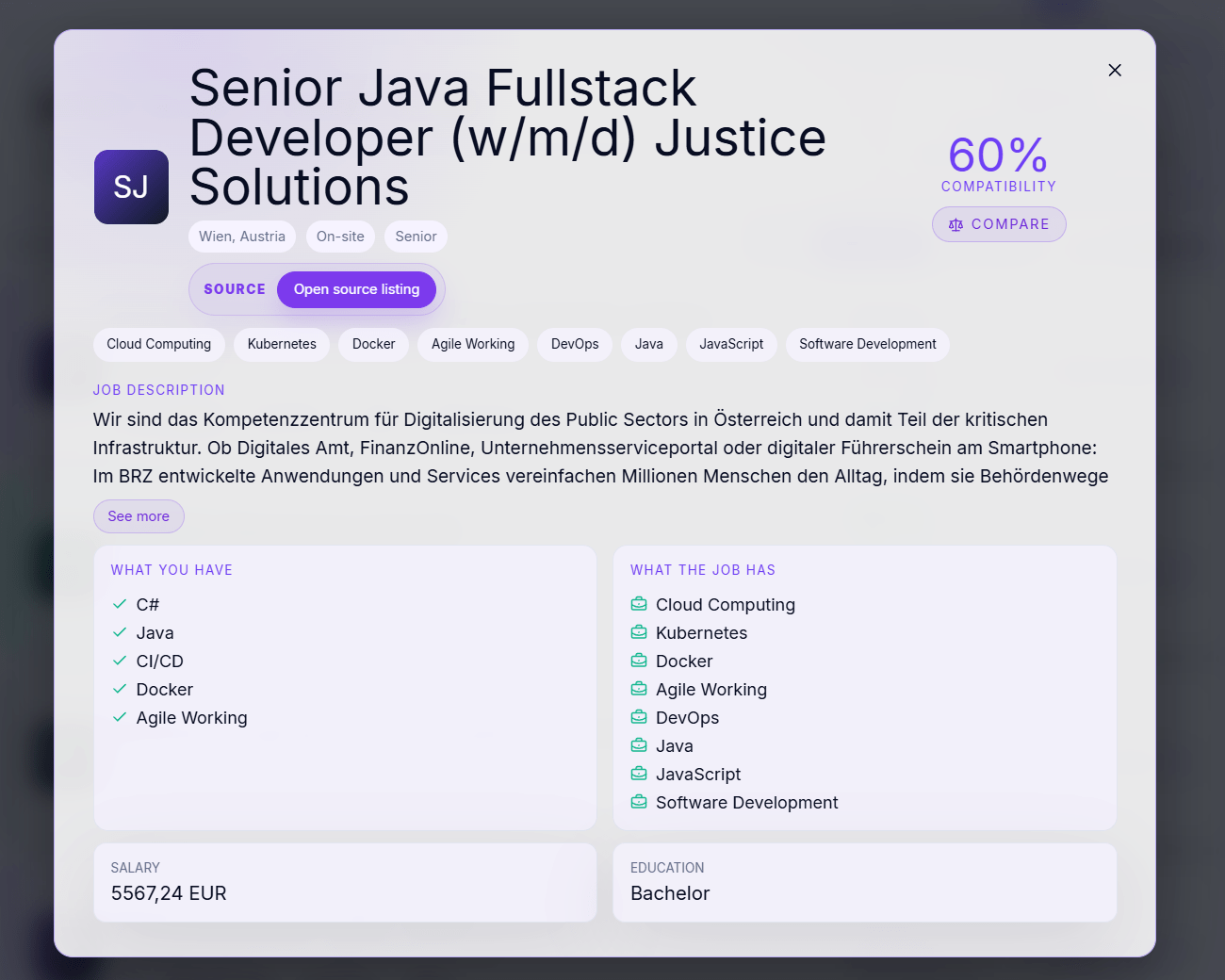1225x980 pixels.
Task: Expand job description with See more
Action: pyautogui.click(x=139, y=516)
